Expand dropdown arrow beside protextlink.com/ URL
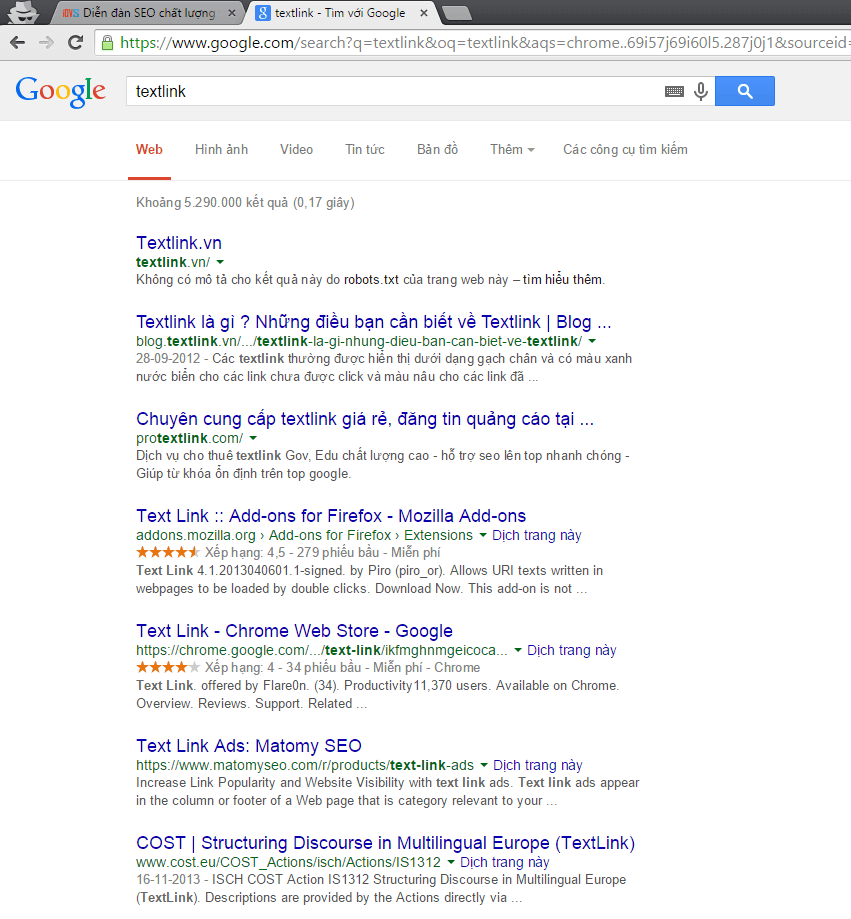 (x=253, y=438)
